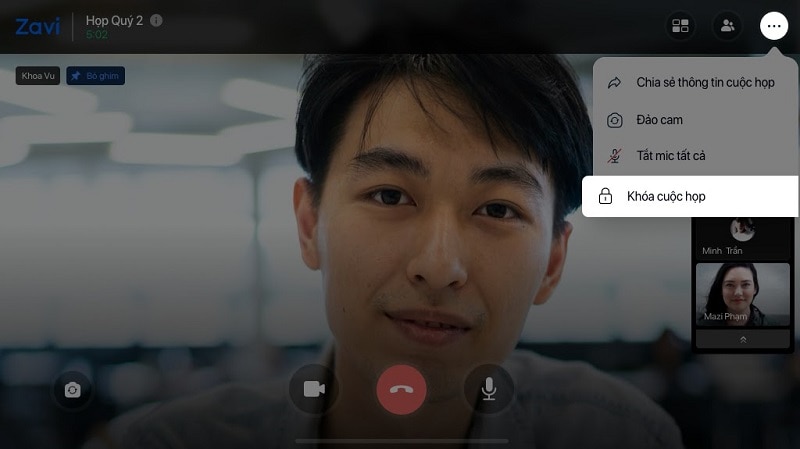Select Tắt mic tất cả option
This screenshot has width=800, height=449.
point(670,156)
